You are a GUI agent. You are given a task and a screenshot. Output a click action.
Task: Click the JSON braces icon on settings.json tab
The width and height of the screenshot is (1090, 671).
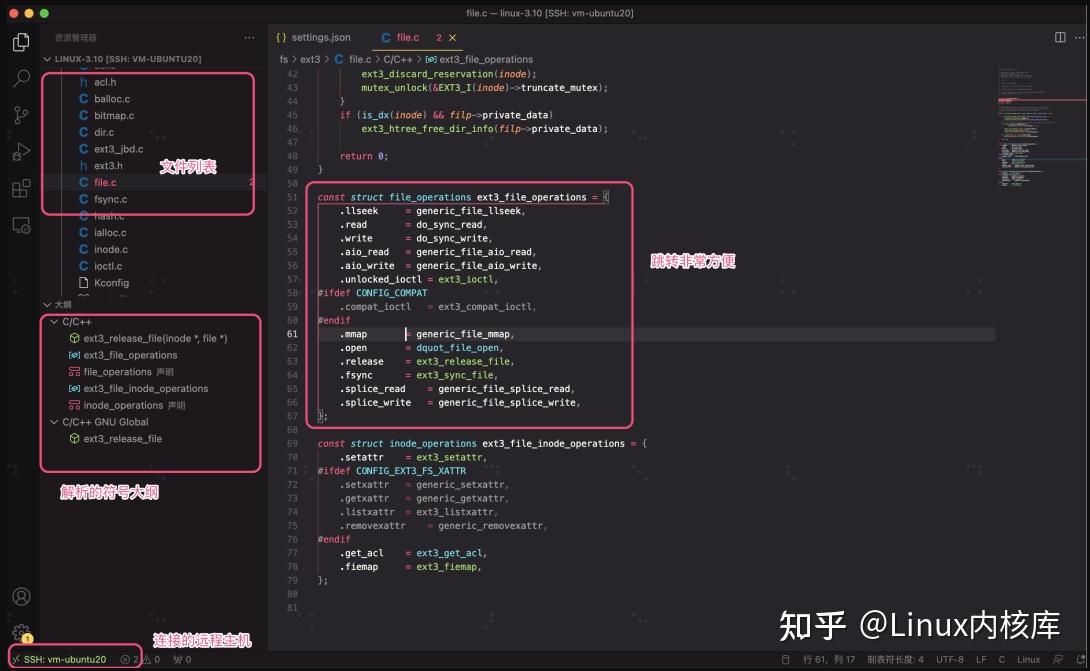click(281, 38)
